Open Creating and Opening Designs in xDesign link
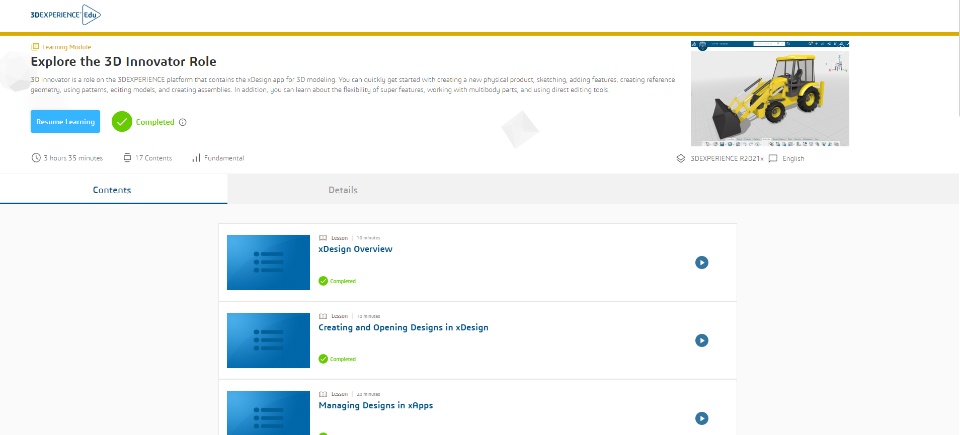Screen dimensions: 960x435 (403, 327)
